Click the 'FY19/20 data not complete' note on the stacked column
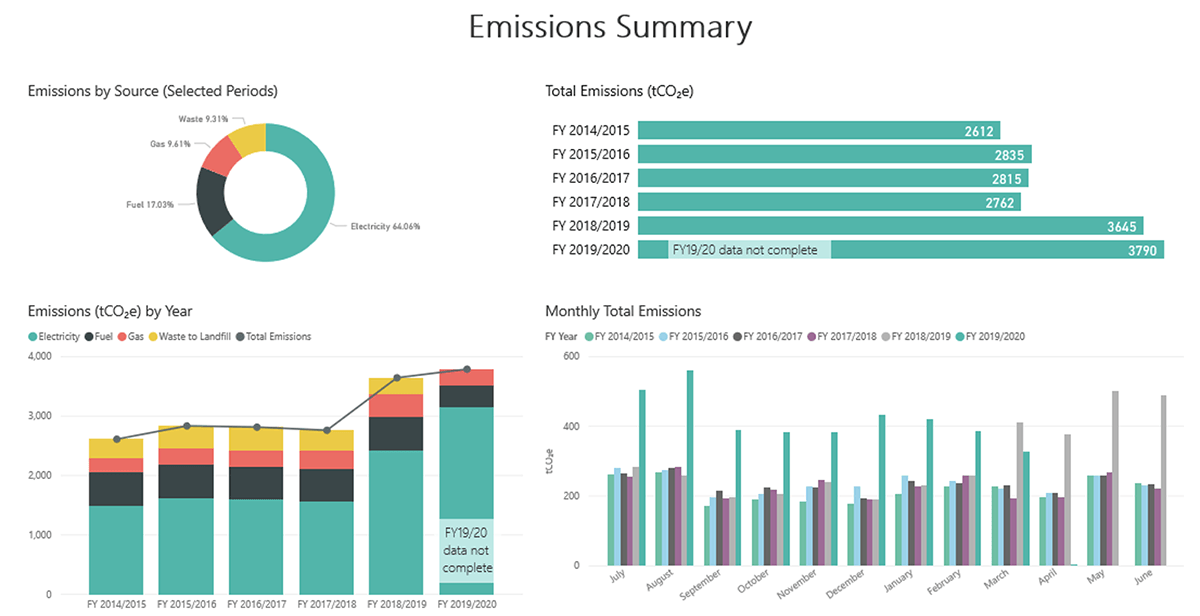 click(466, 550)
